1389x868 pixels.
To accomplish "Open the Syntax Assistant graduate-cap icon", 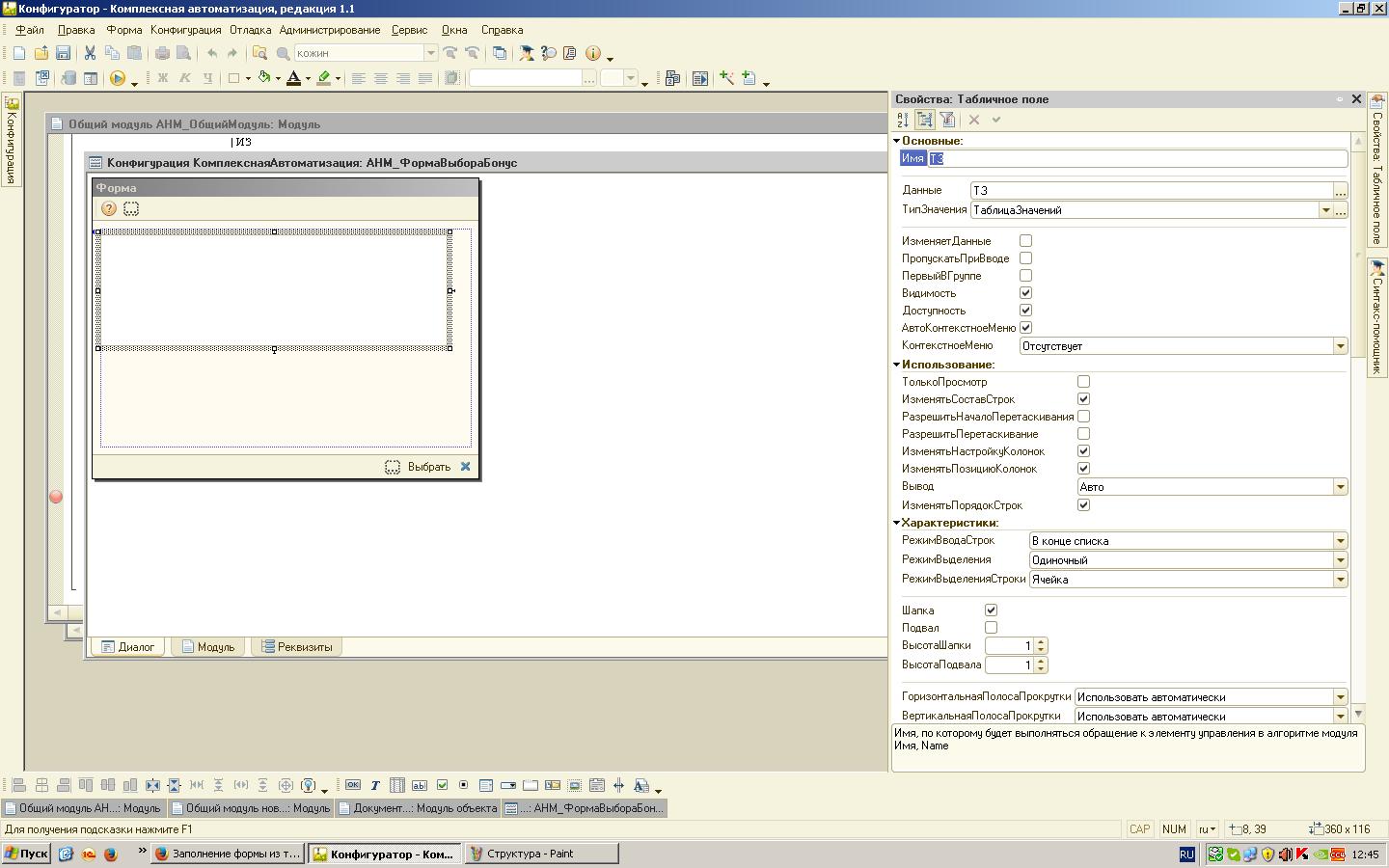I will tap(527, 53).
